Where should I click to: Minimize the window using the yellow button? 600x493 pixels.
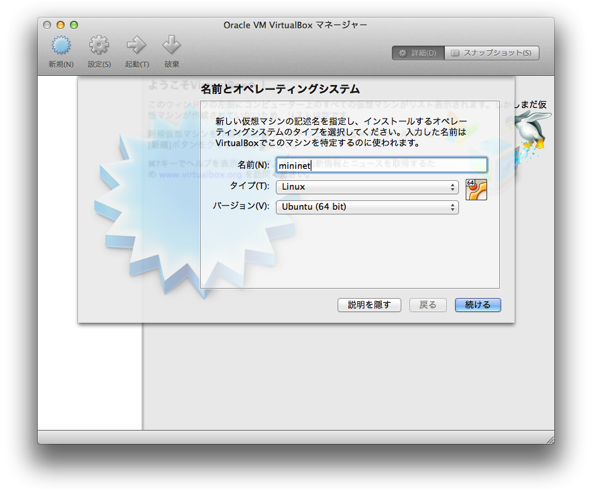[x=61, y=23]
